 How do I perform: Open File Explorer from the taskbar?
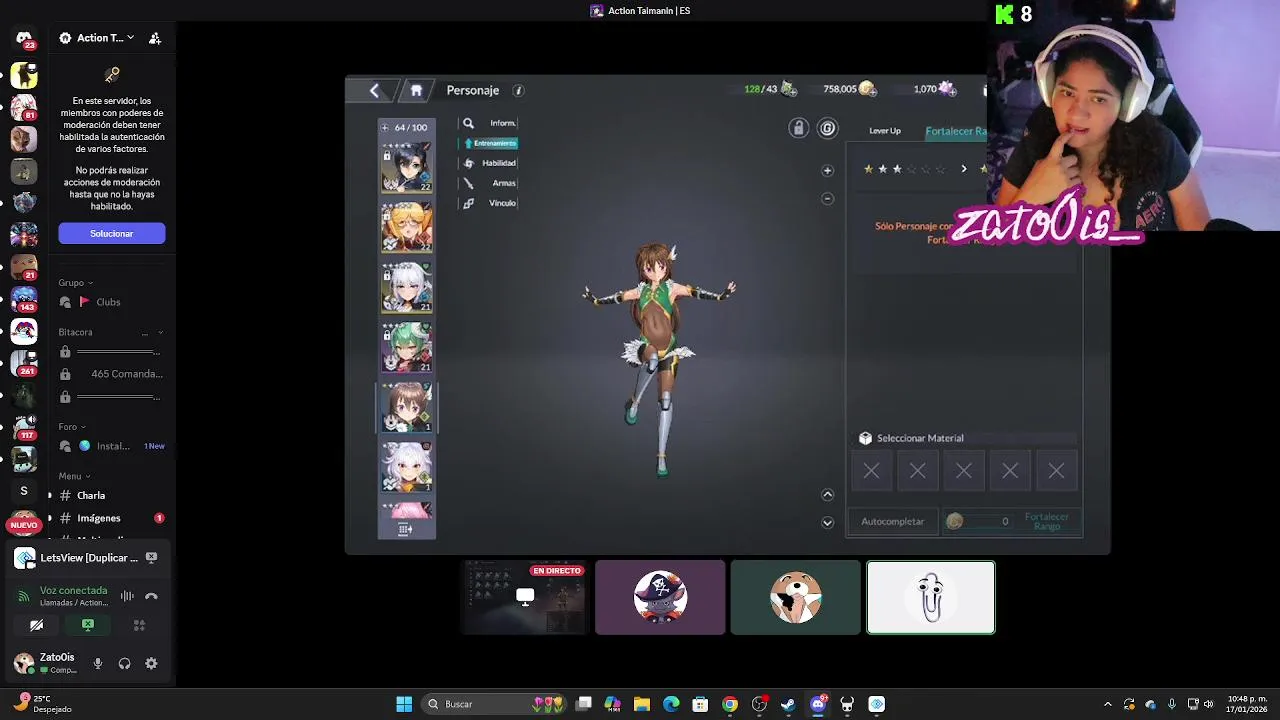(642, 704)
